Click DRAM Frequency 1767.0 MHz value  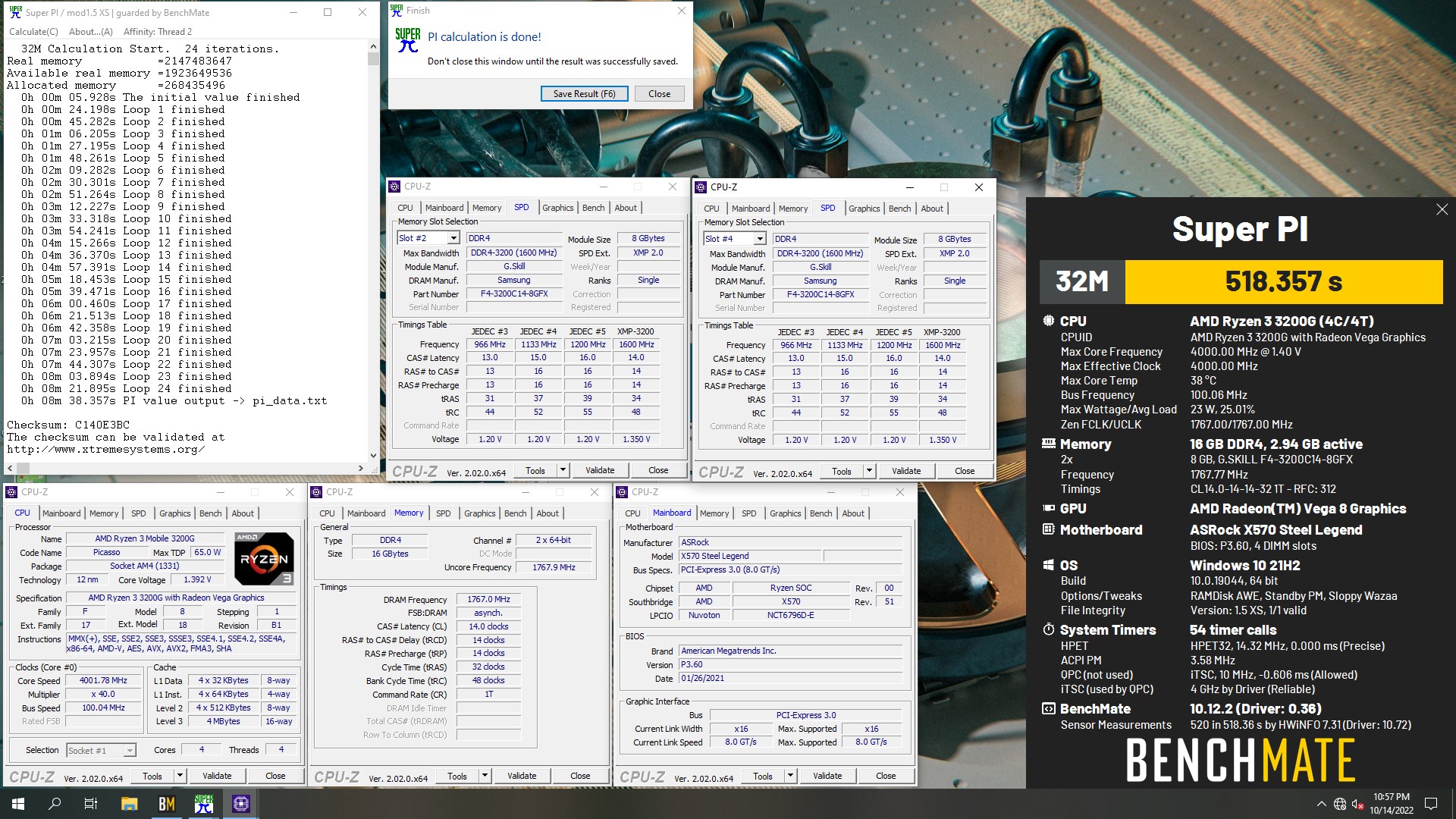tap(488, 599)
